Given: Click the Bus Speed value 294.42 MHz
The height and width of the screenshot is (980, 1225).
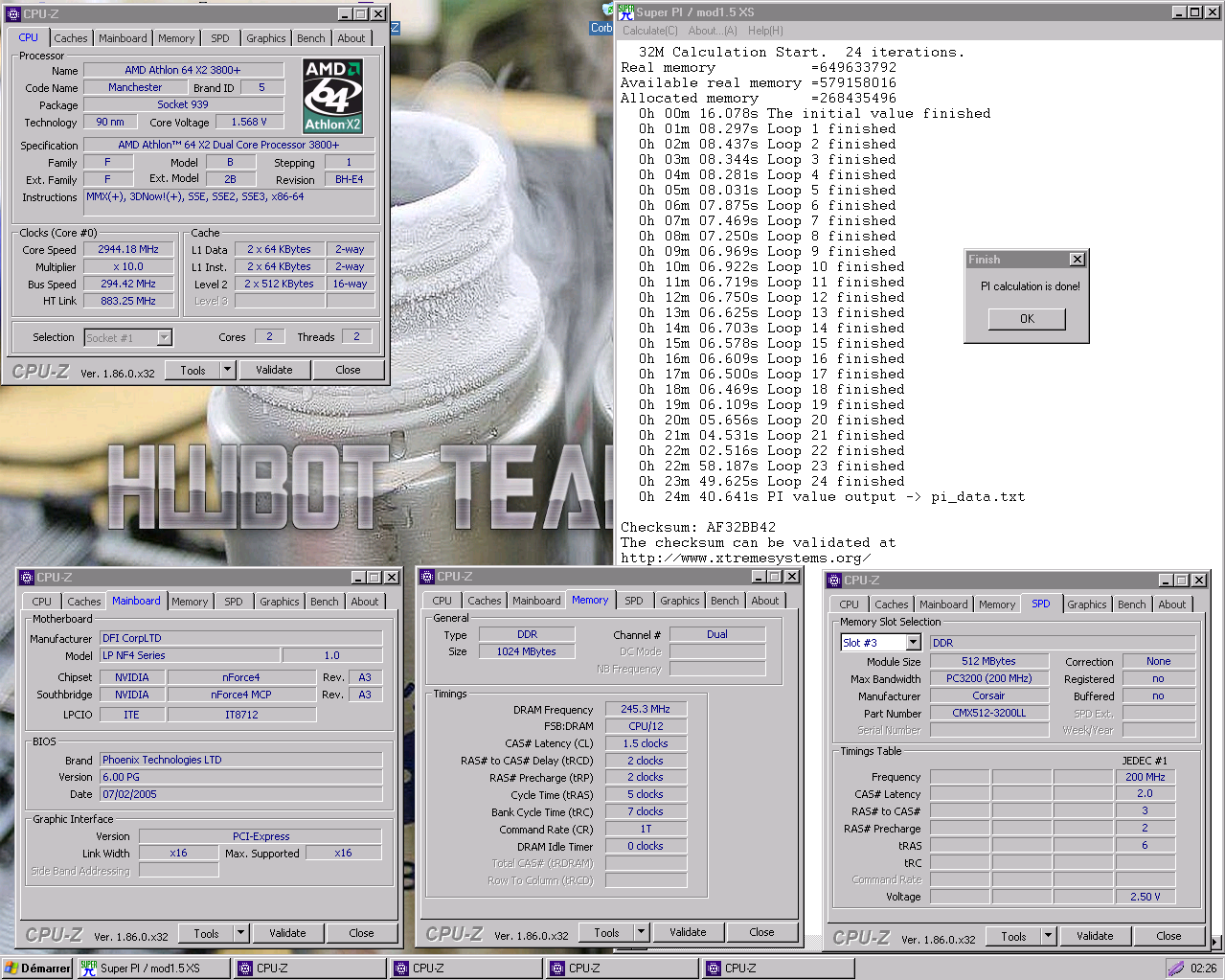Looking at the screenshot, I should pos(128,284).
